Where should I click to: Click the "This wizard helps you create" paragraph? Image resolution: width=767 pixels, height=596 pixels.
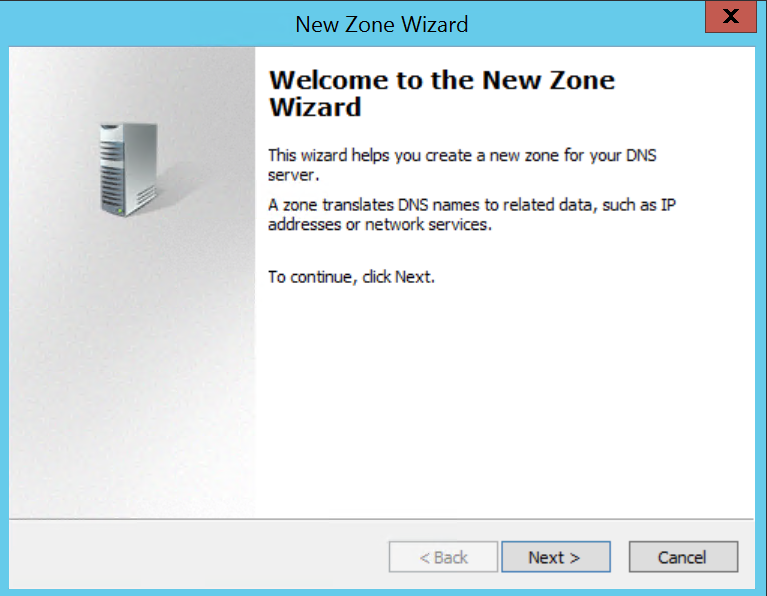click(x=462, y=165)
